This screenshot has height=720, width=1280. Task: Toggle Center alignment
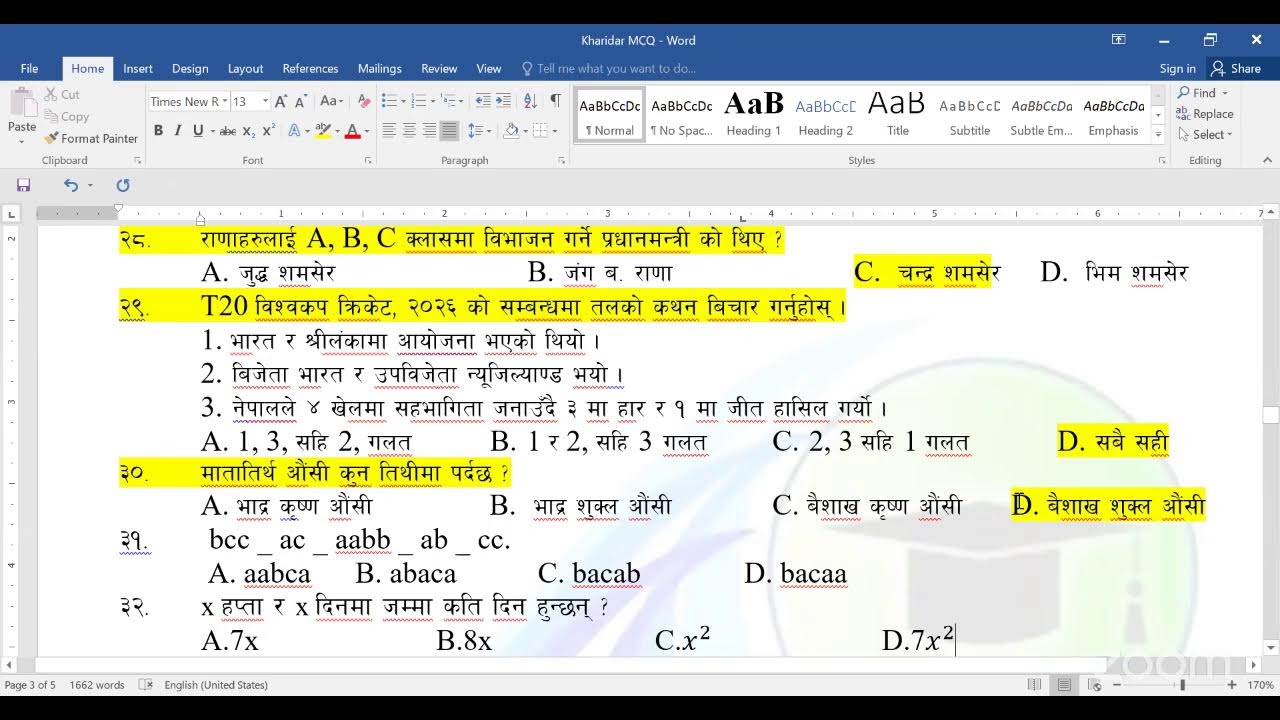[409, 131]
